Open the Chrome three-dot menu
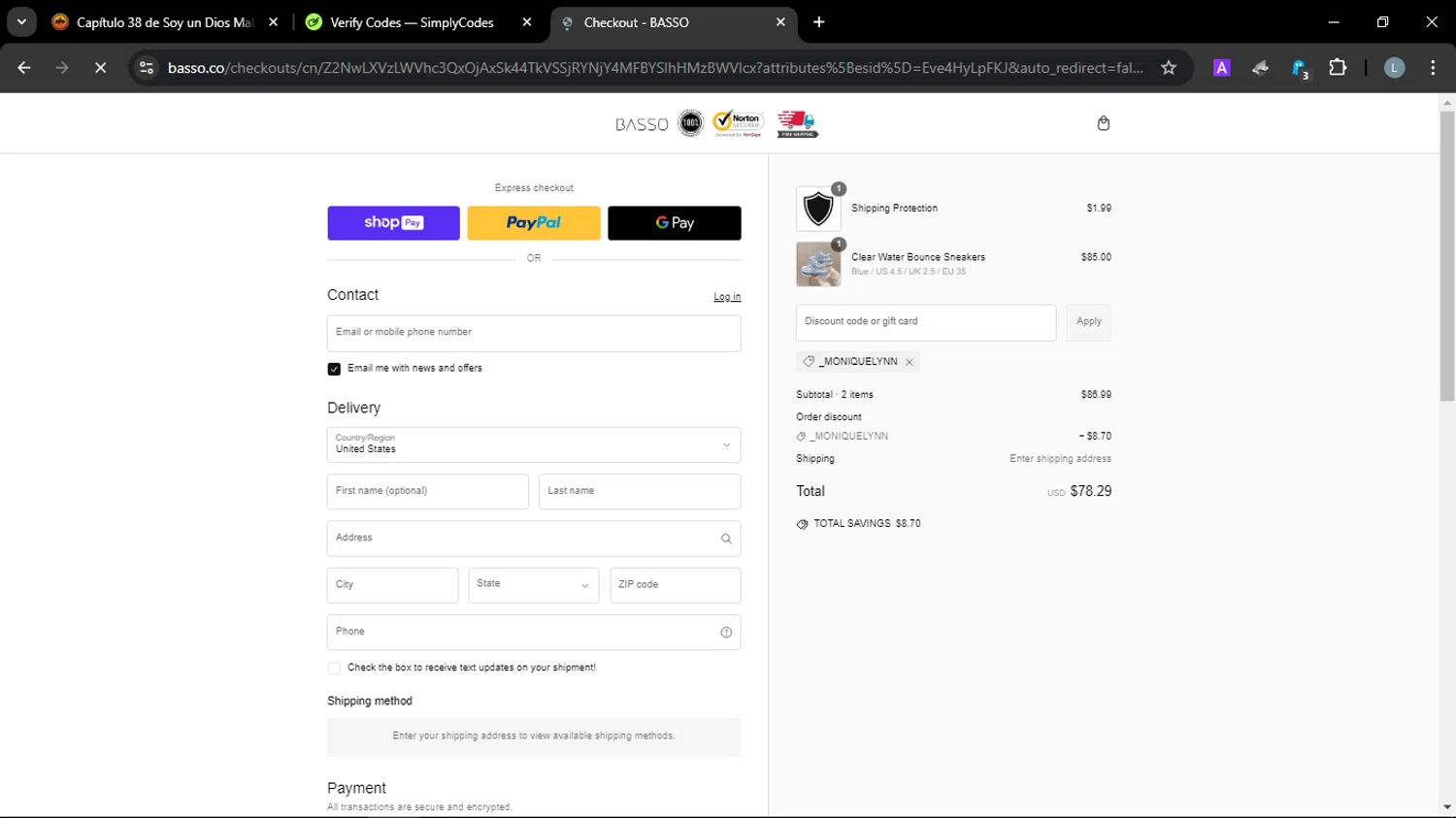1456x818 pixels. [x=1433, y=68]
